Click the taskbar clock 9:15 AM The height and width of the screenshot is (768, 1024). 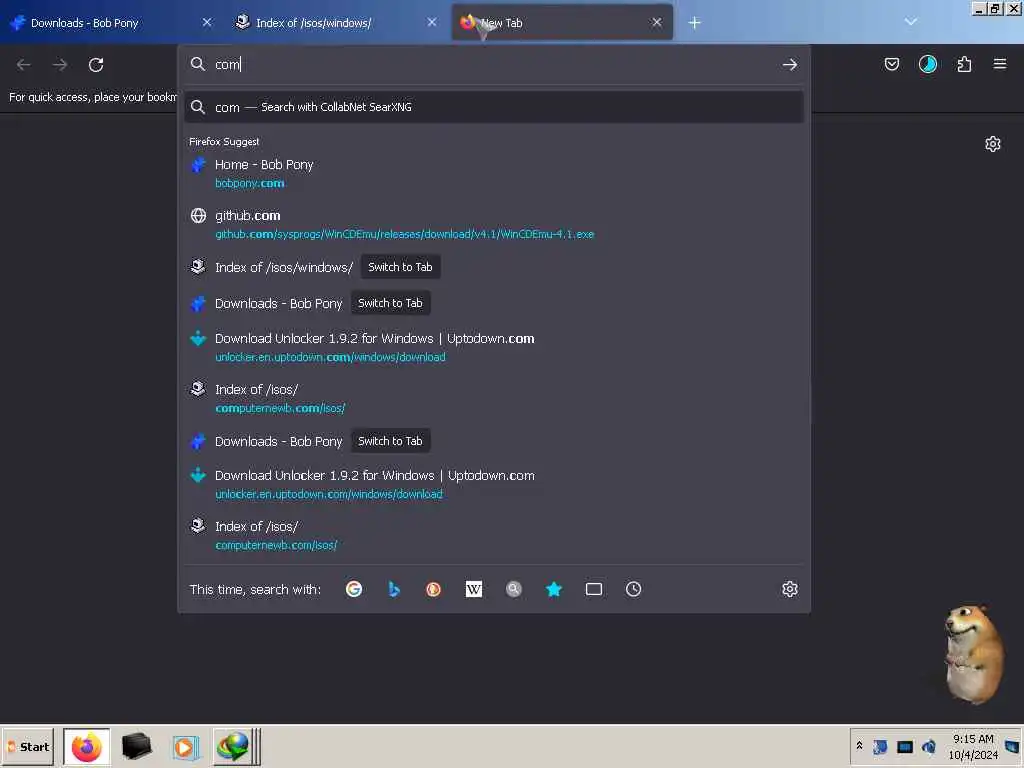tap(973, 739)
